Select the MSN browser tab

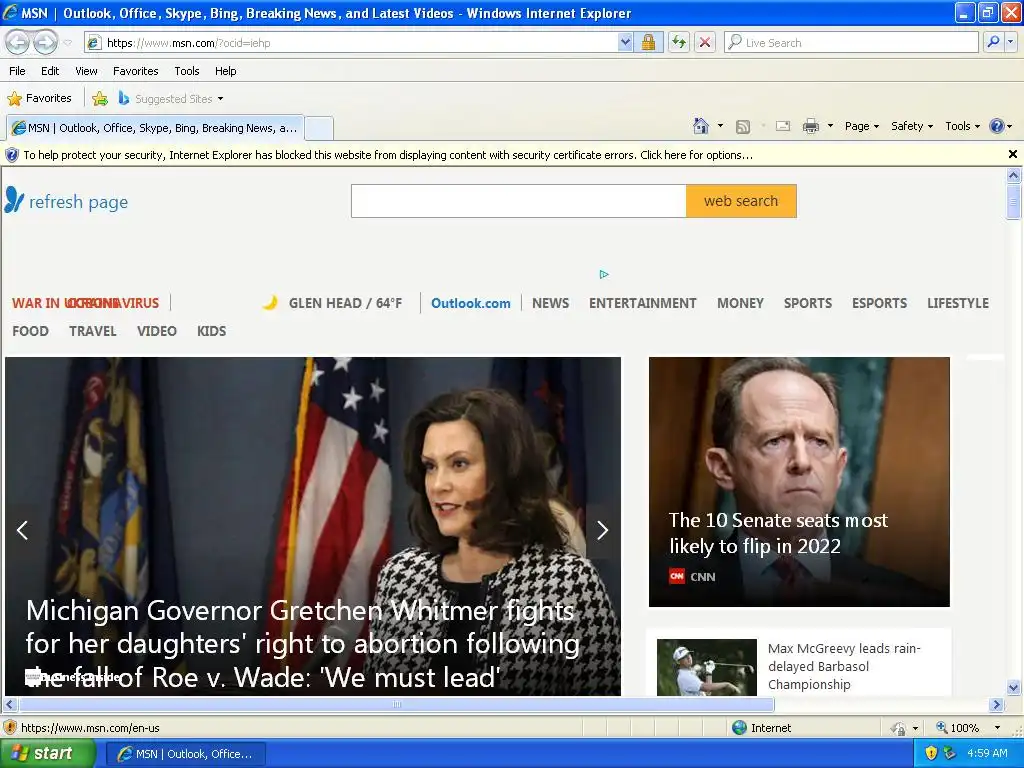pos(155,128)
